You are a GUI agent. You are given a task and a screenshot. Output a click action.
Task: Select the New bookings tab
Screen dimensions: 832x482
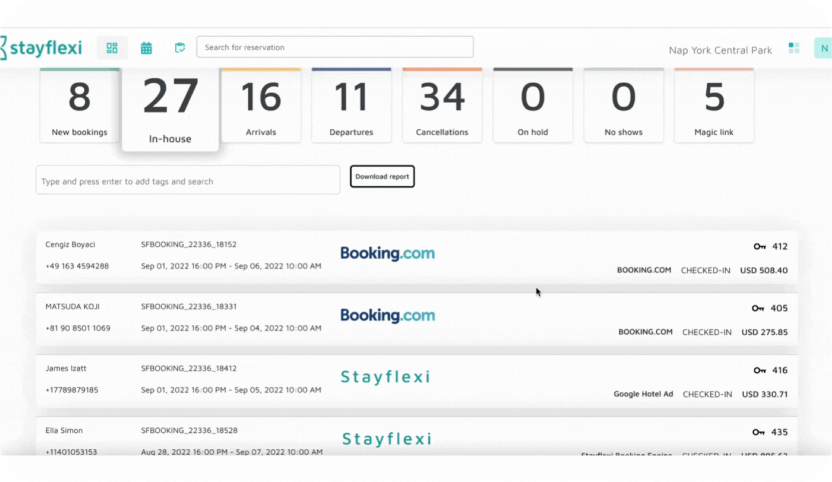click(80, 106)
